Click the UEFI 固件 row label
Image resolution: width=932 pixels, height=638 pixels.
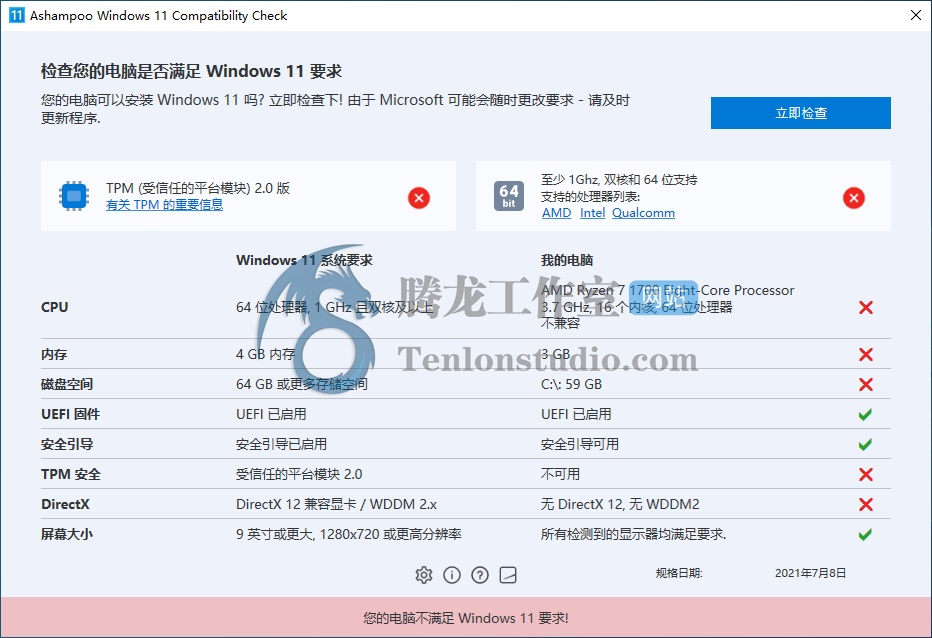[71, 414]
